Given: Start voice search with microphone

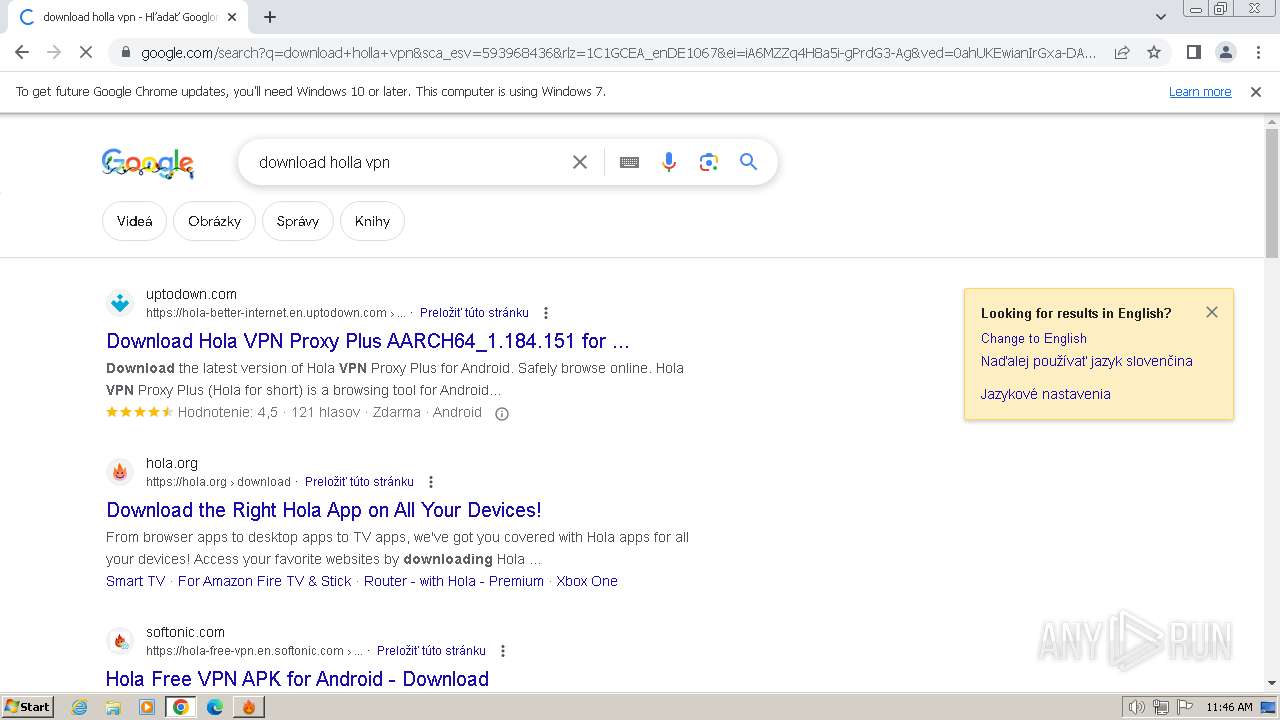Looking at the screenshot, I should point(669,162).
